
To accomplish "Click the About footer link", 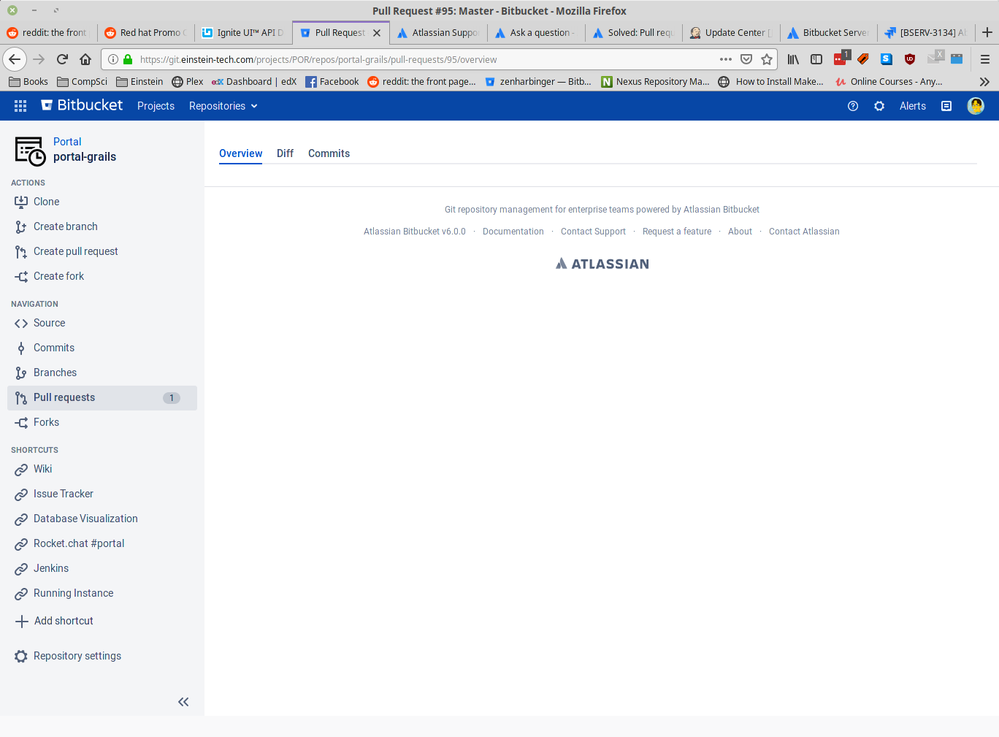I will point(740,231).
